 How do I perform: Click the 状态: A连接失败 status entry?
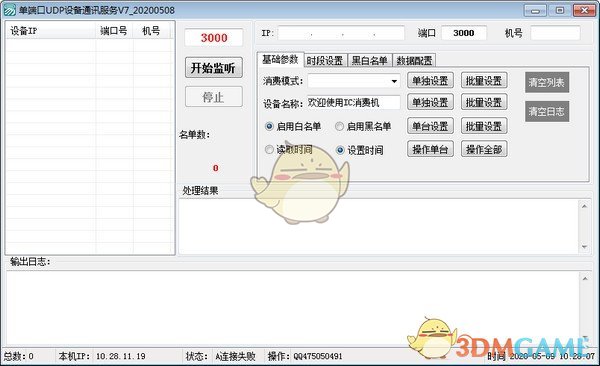coord(220,356)
